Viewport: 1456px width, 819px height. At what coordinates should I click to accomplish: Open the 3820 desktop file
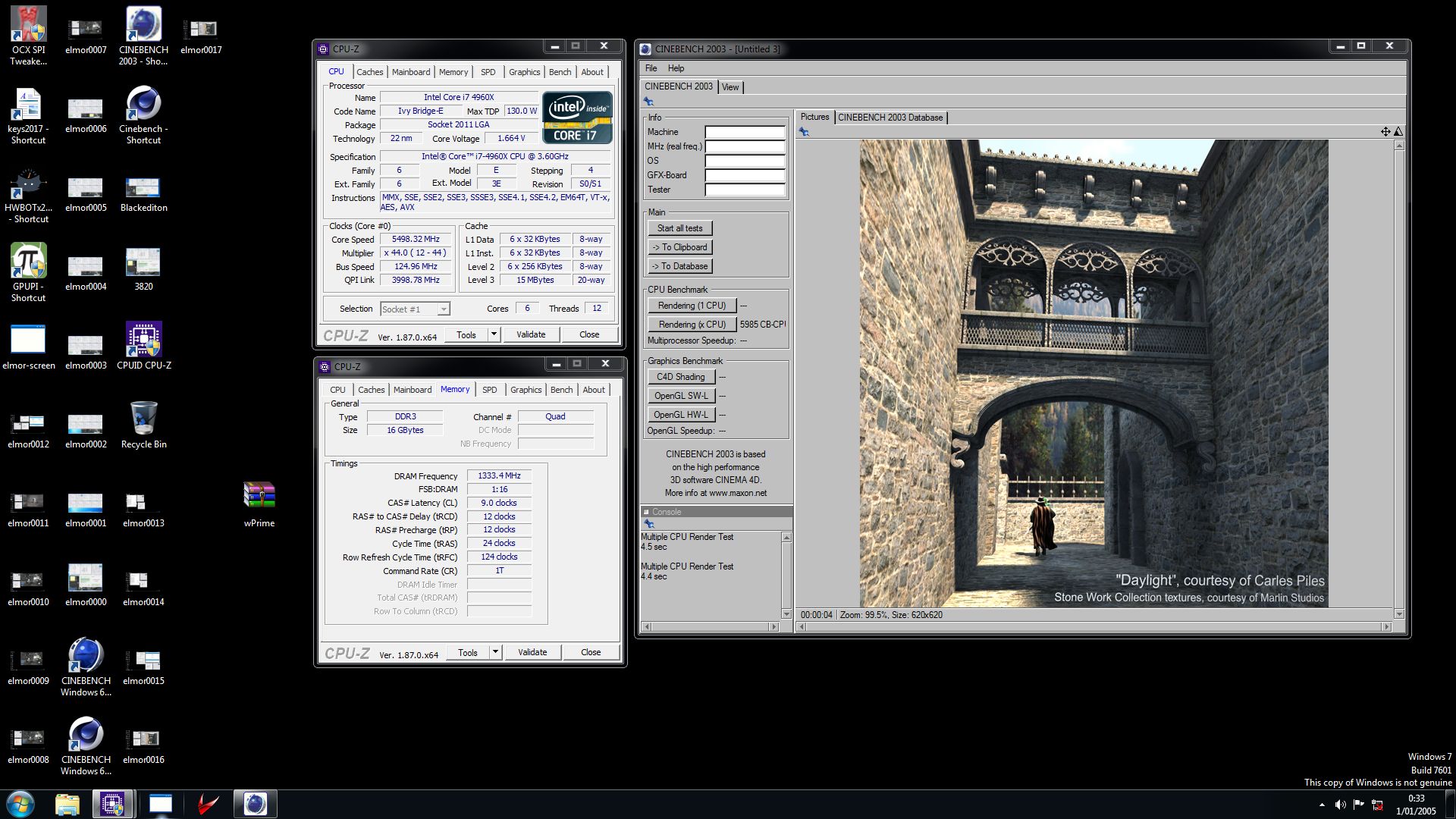pyautogui.click(x=143, y=269)
